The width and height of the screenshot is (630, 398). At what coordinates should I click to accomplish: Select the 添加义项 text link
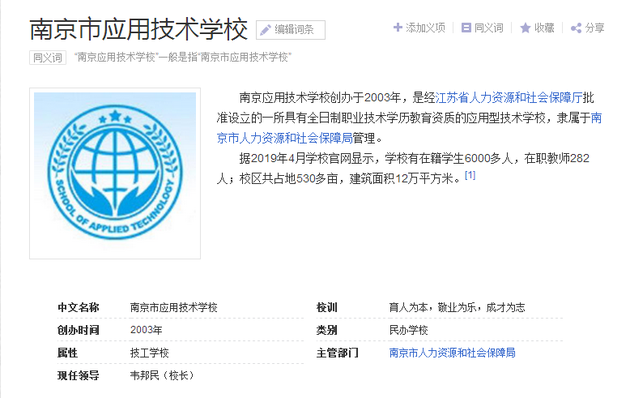[425, 28]
